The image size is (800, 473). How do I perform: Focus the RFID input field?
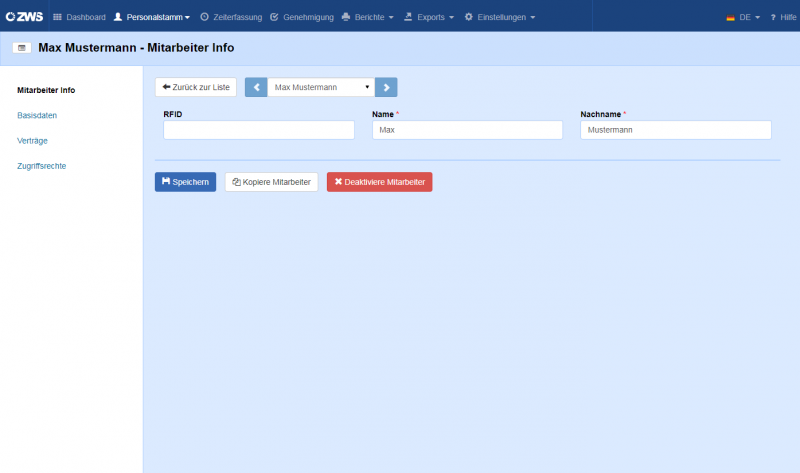tap(259, 130)
